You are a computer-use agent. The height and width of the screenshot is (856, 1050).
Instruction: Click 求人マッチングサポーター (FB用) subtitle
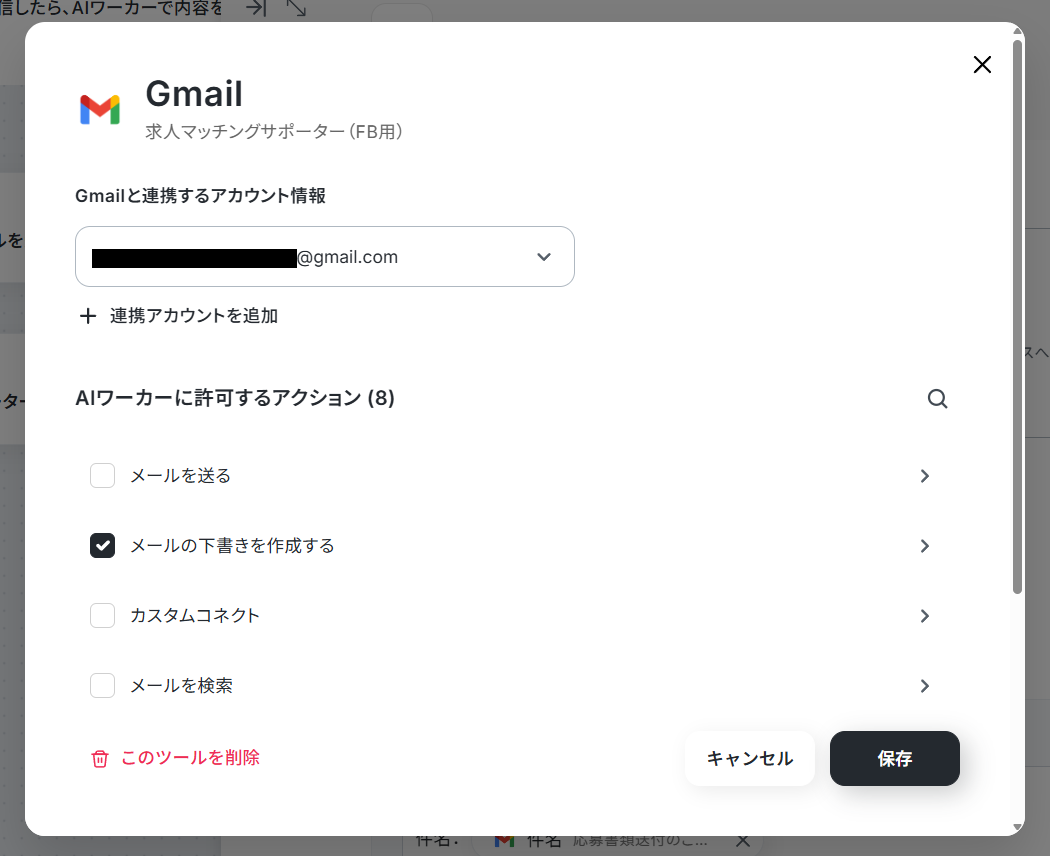pos(274,131)
